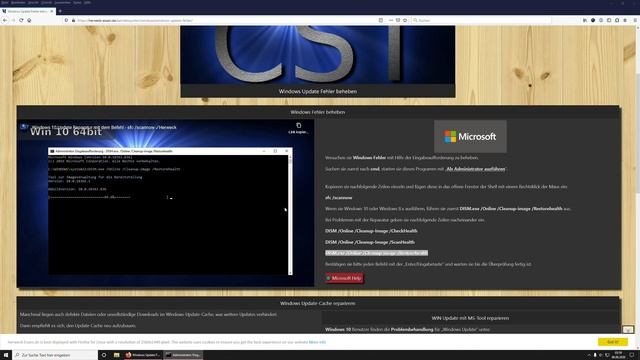Focus the Suchen search box

(x=482, y=20)
